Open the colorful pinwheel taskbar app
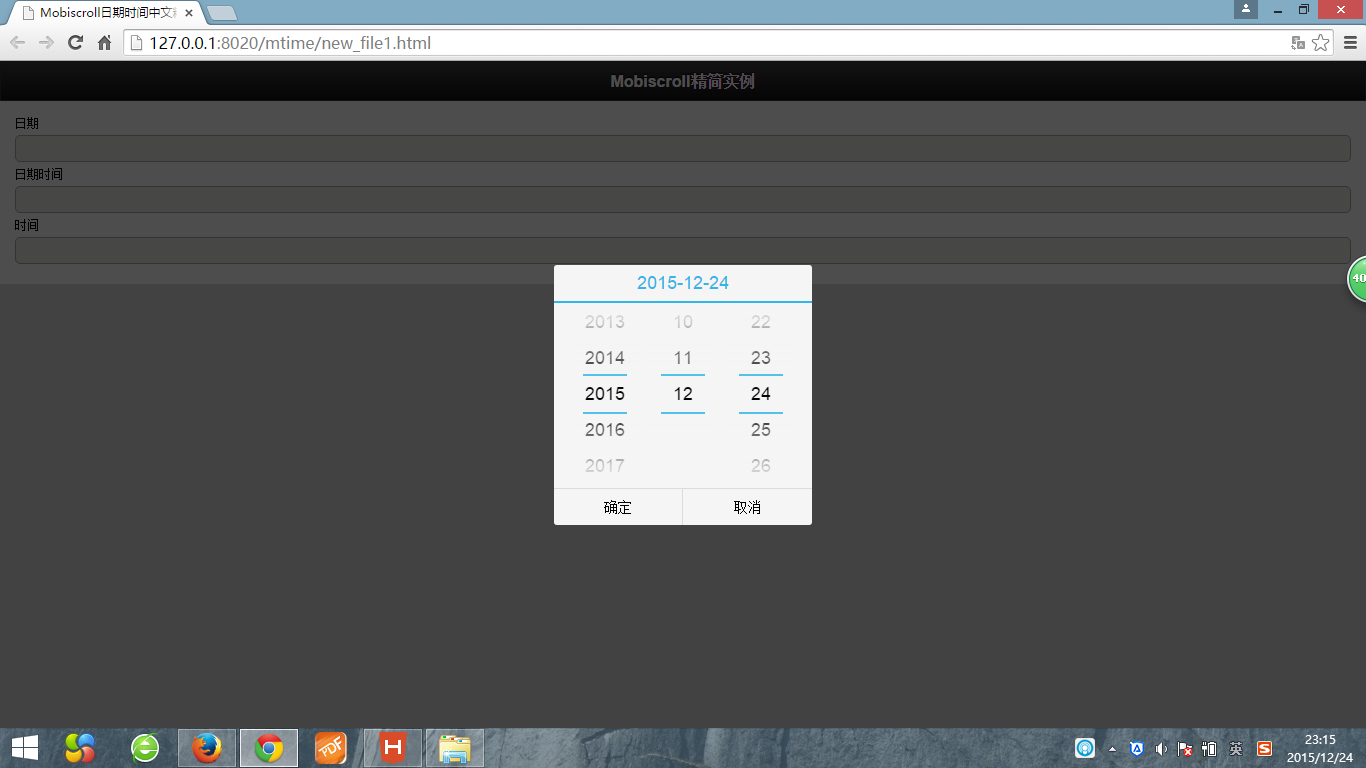Image resolution: width=1366 pixels, height=768 pixels. point(80,748)
